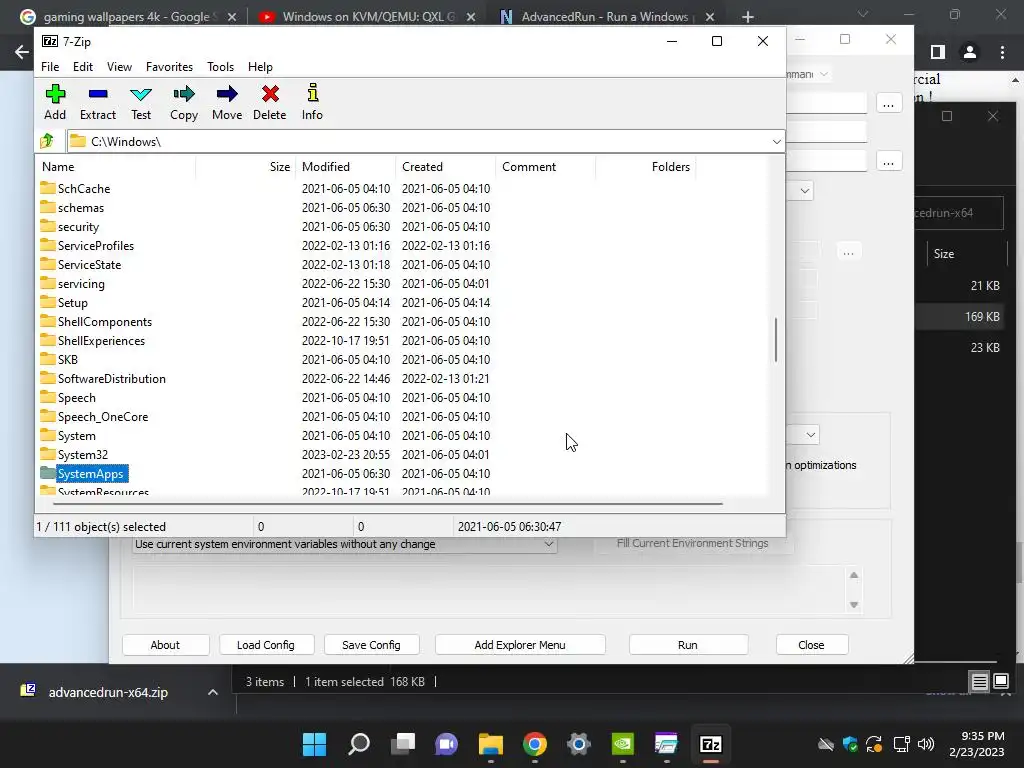Sort by the Created column header
Image resolution: width=1024 pixels, height=768 pixels.
tap(445, 167)
